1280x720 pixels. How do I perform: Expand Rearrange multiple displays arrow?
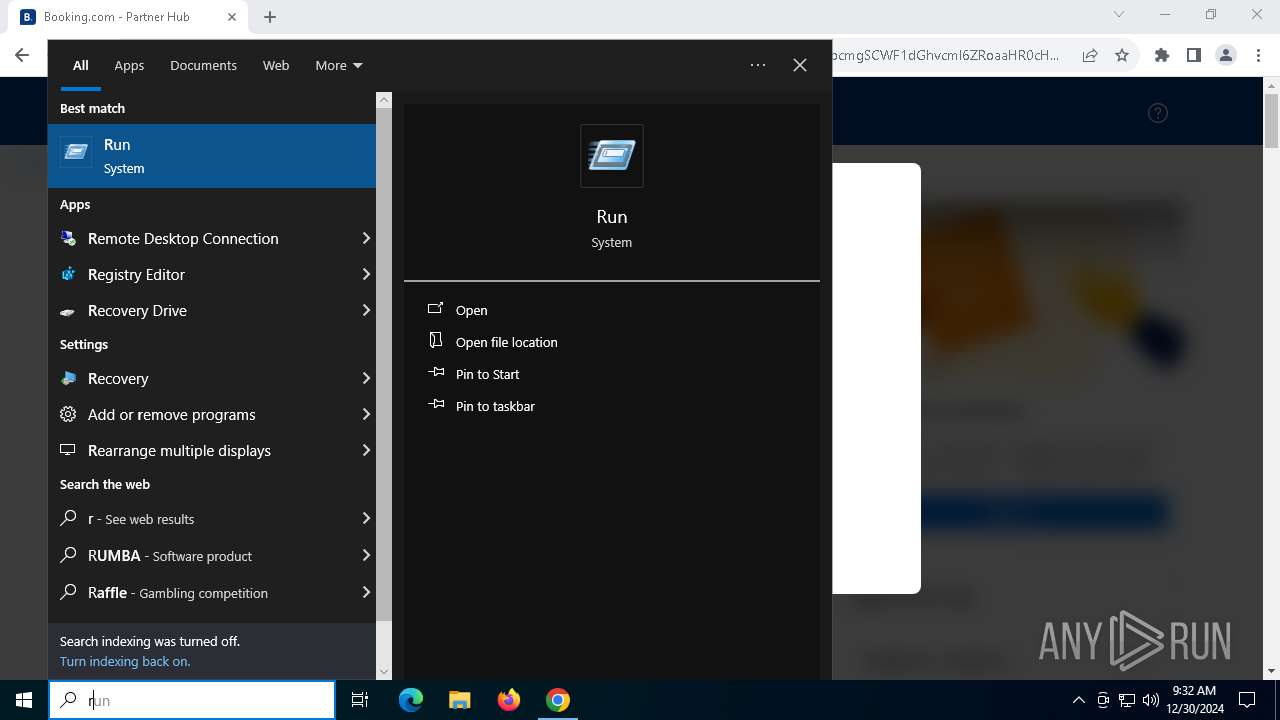(x=366, y=450)
